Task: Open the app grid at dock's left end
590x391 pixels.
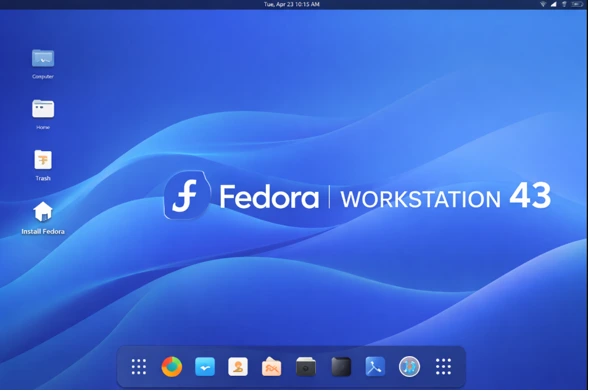Action: tap(139, 367)
